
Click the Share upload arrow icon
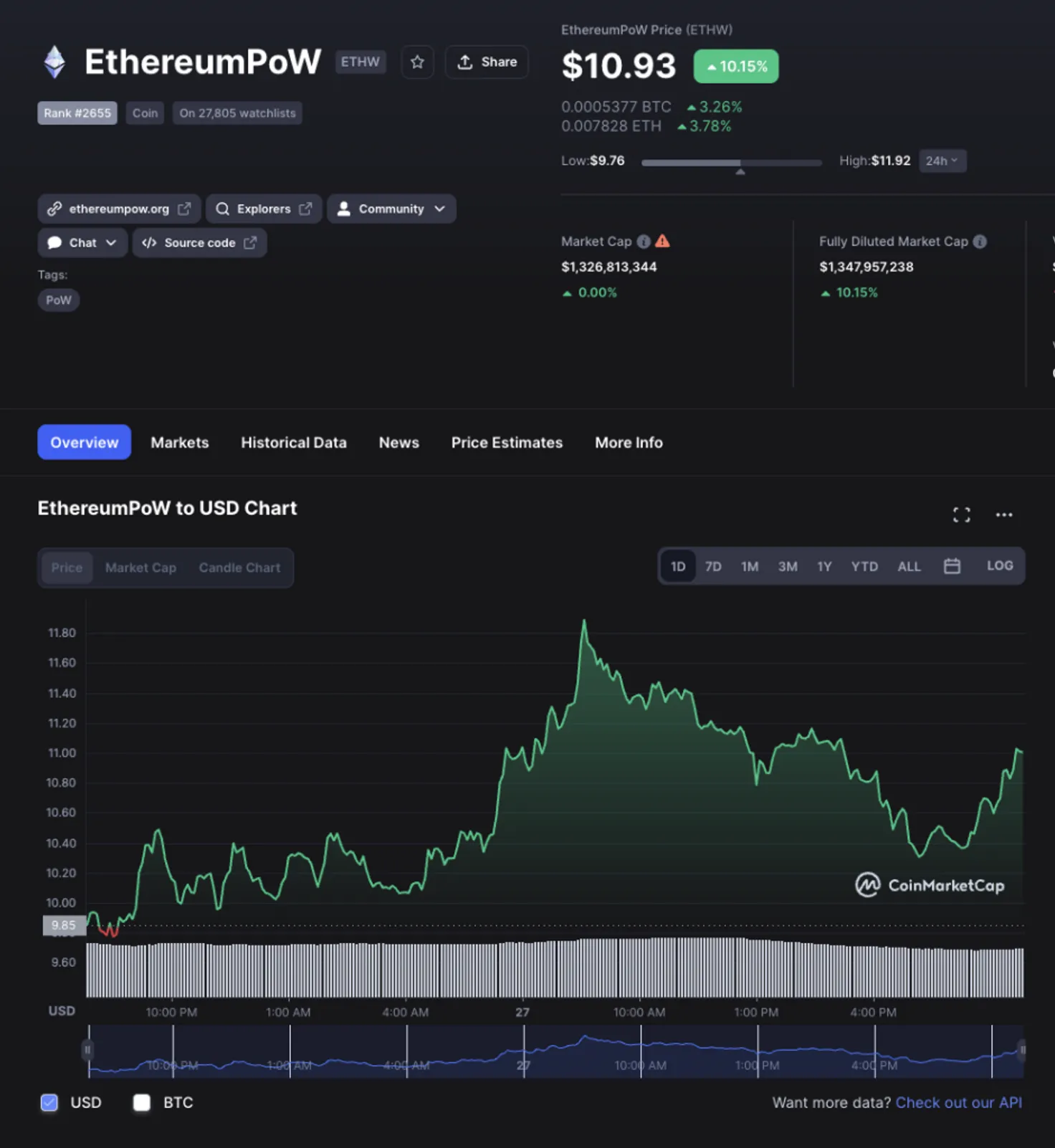click(x=465, y=62)
